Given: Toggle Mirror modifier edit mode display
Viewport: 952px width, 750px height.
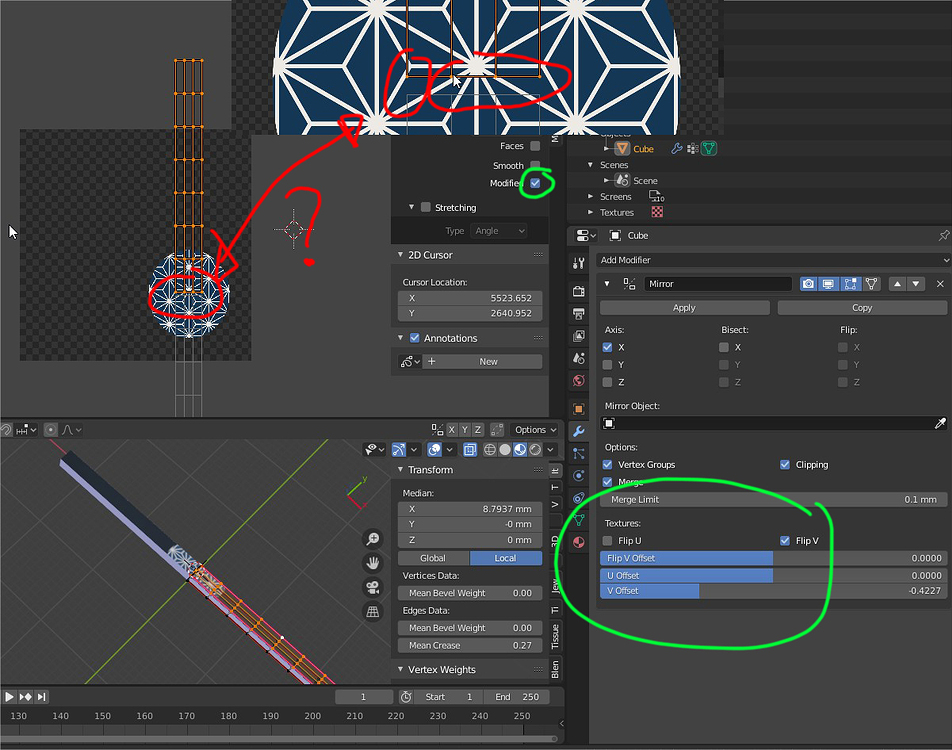Looking at the screenshot, I should (850, 284).
